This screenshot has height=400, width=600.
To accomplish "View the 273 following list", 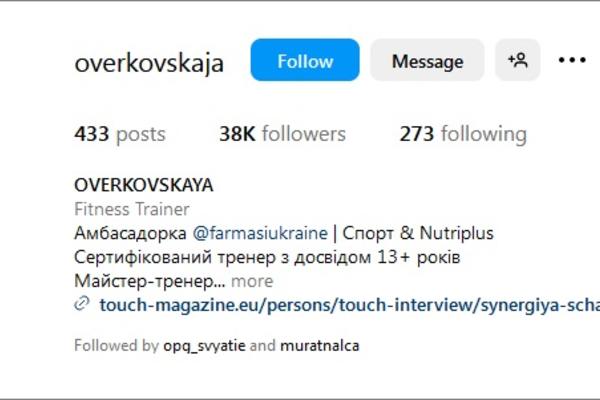I will pos(463,134).
